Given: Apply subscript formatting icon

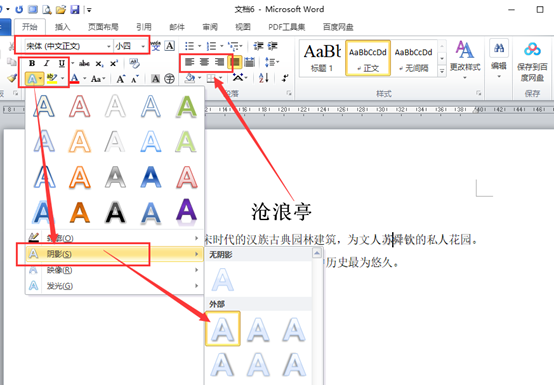Looking at the screenshot, I should [x=99, y=64].
